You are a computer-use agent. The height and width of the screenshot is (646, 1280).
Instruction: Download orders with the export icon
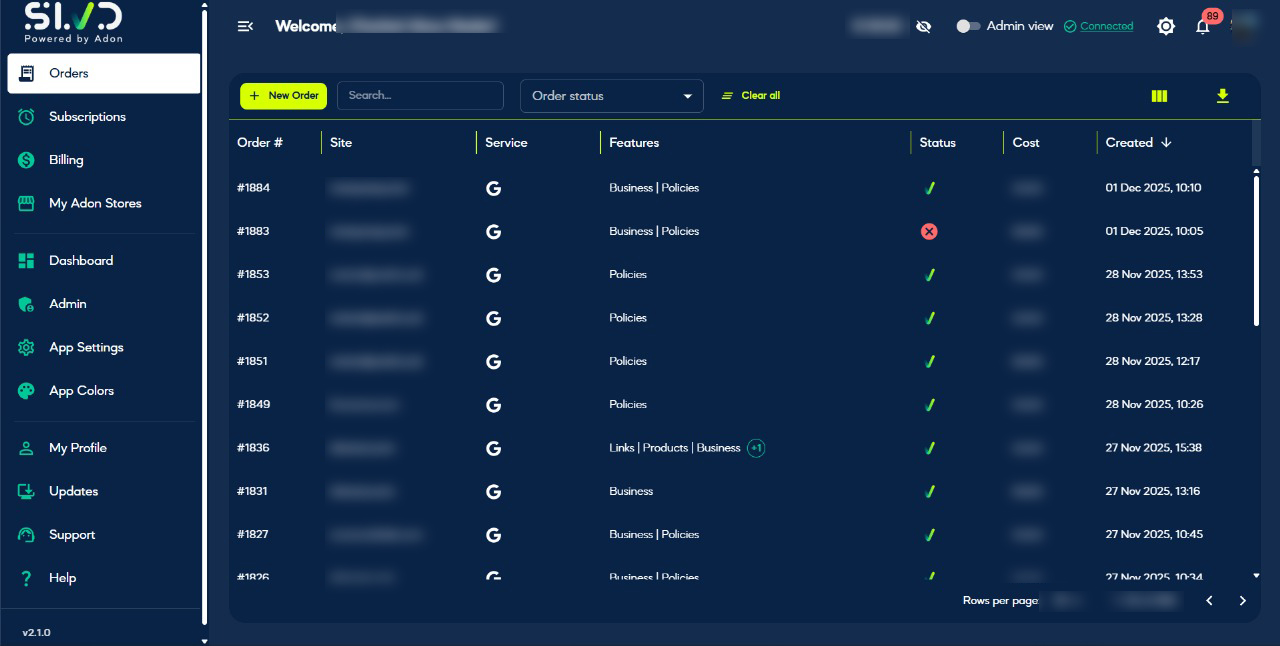click(1222, 96)
